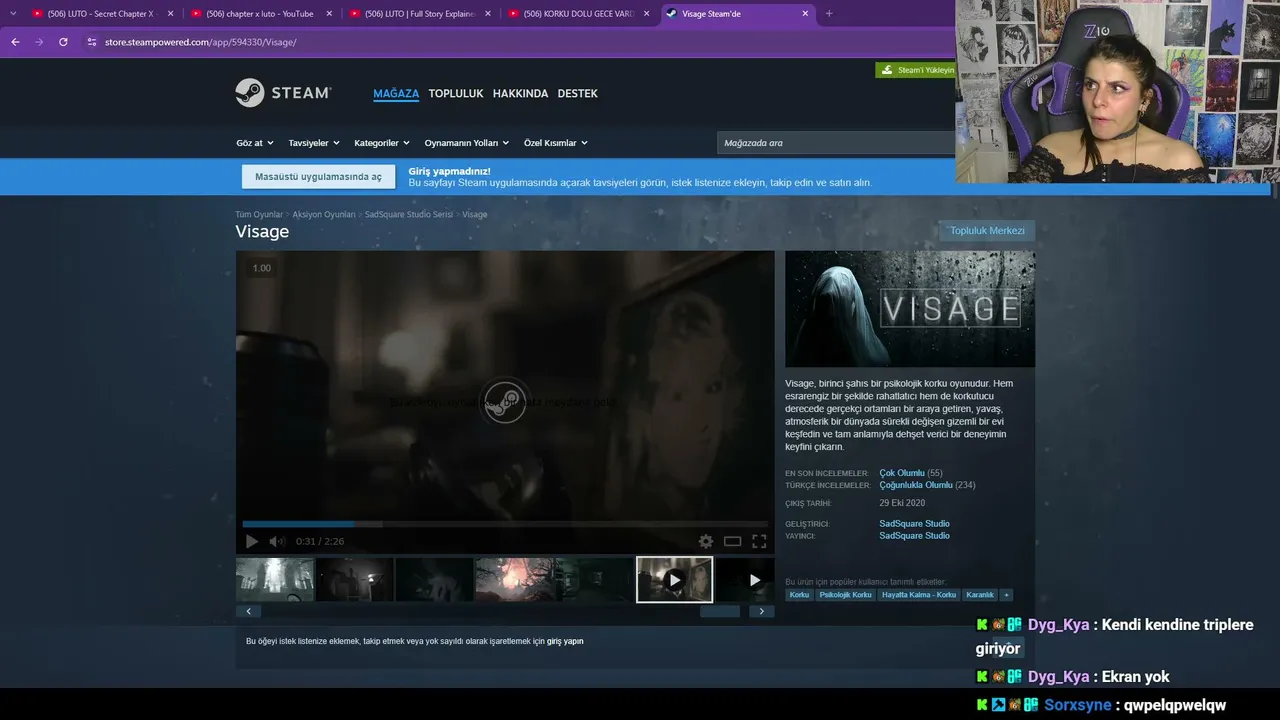Go back to the previous browser page
This screenshot has width=1280, height=720.
15,42
